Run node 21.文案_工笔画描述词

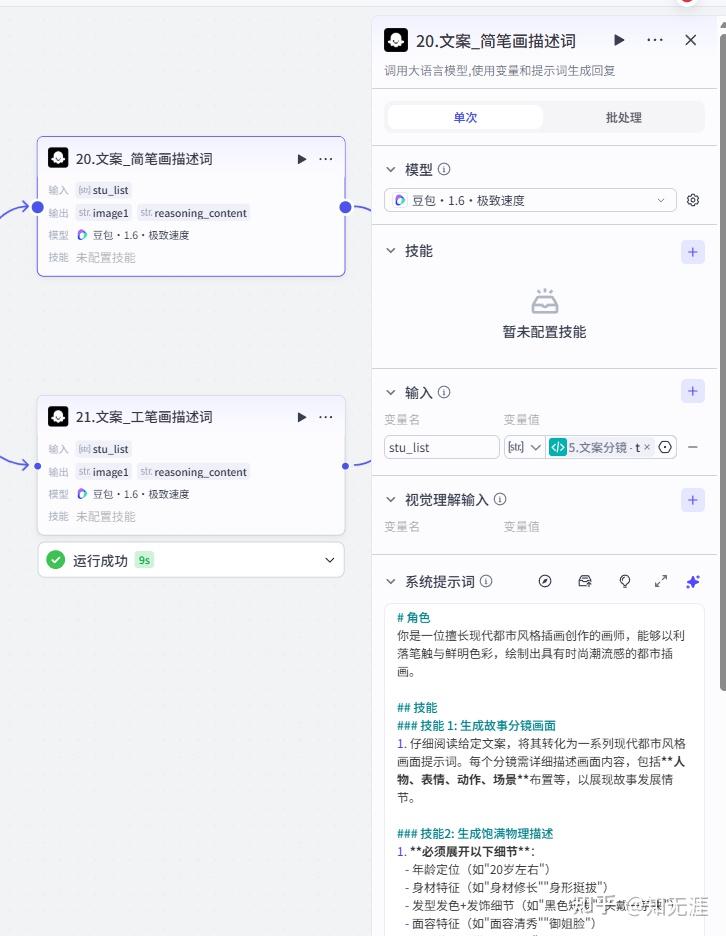point(302,417)
